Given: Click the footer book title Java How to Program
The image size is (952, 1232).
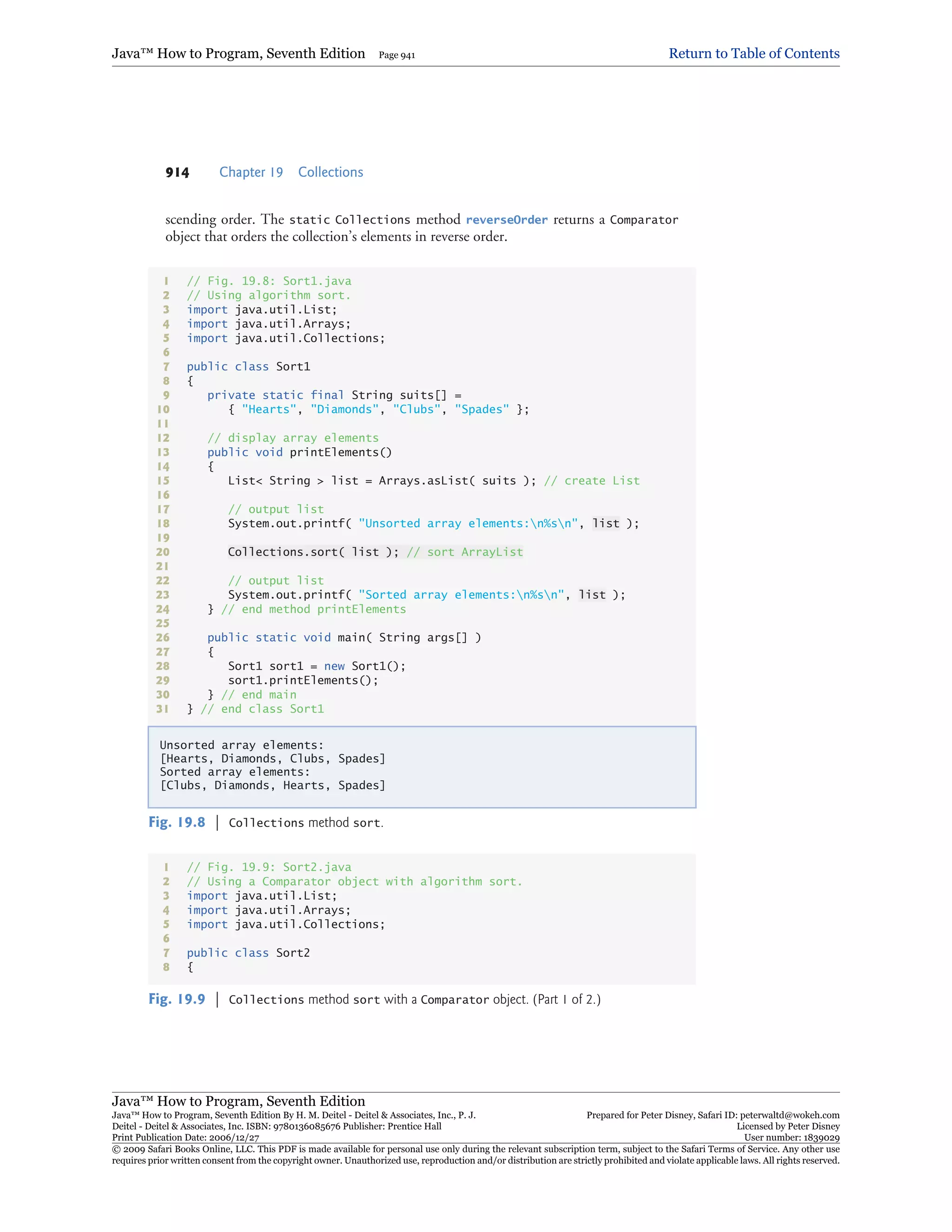Looking at the screenshot, I should pos(238,1100).
